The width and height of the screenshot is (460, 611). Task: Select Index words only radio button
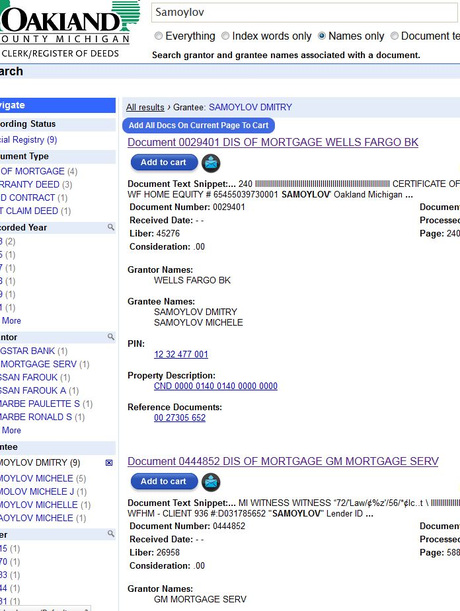coord(225,36)
